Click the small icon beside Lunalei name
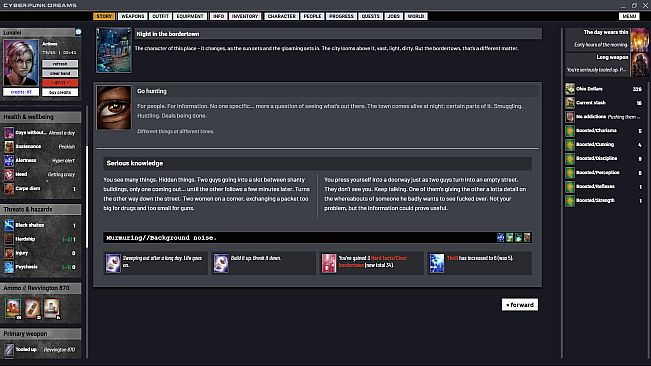 pos(78,32)
